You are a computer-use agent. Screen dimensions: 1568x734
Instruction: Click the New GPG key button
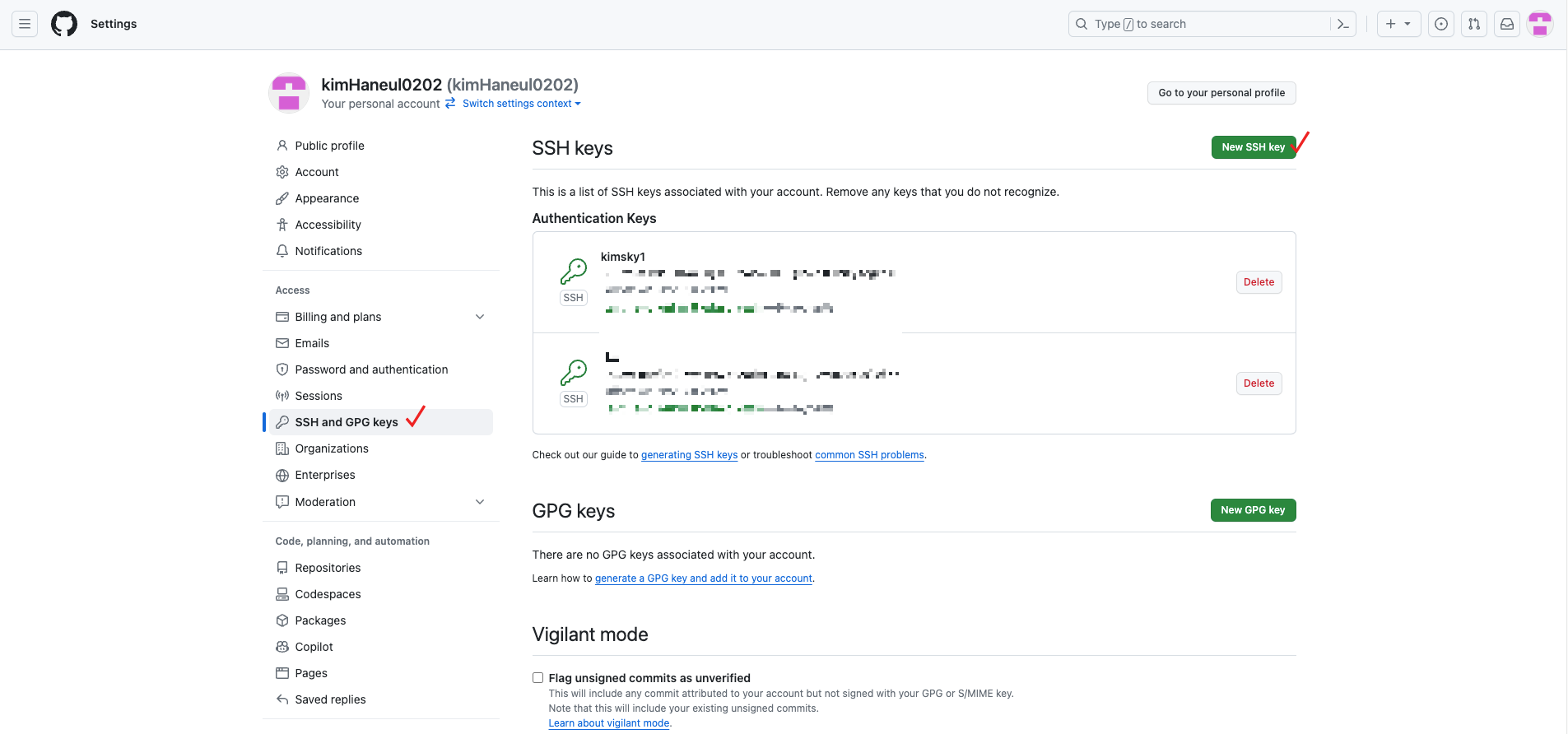pos(1253,510)
